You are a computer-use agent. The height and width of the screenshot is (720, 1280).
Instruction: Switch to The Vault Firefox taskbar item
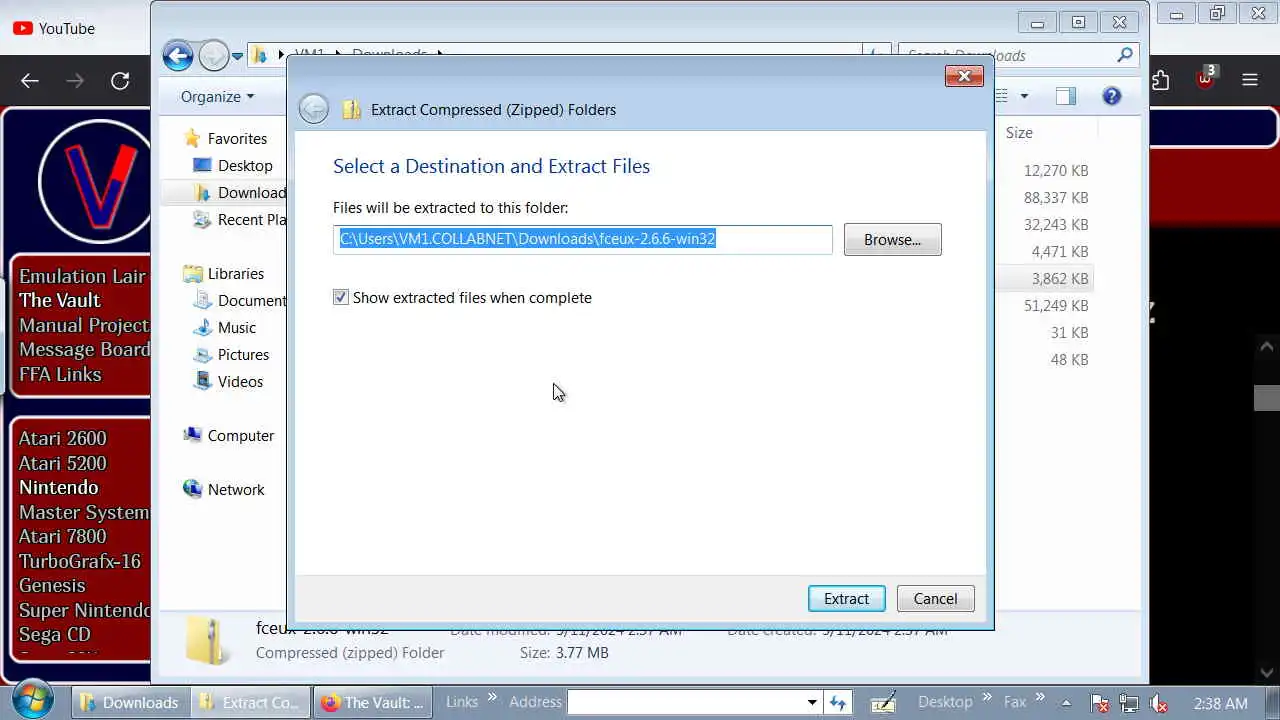373,702
